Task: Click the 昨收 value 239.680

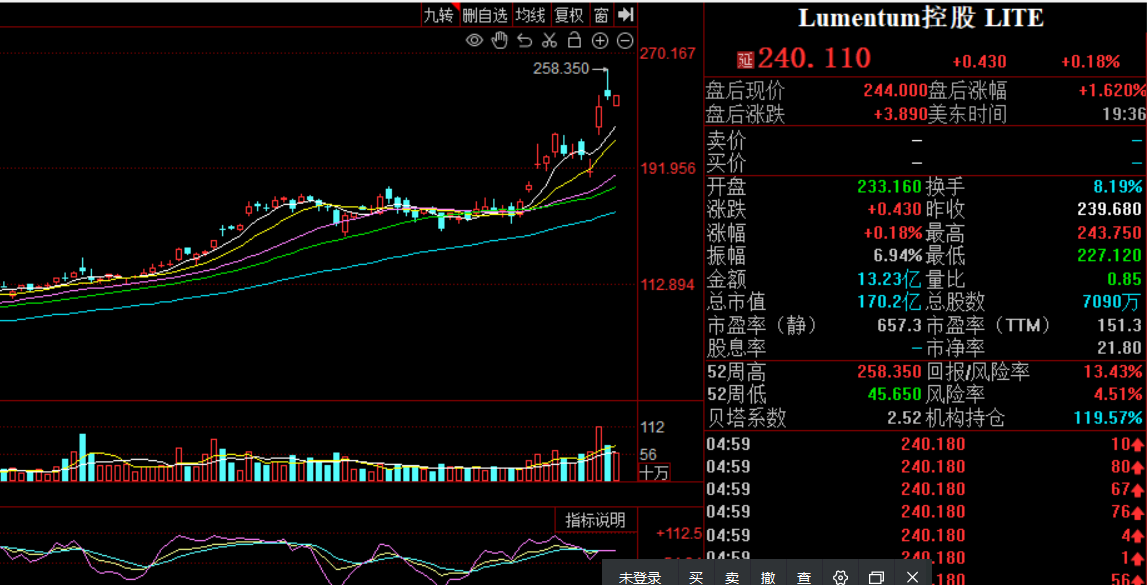Action: [1109, 210]
